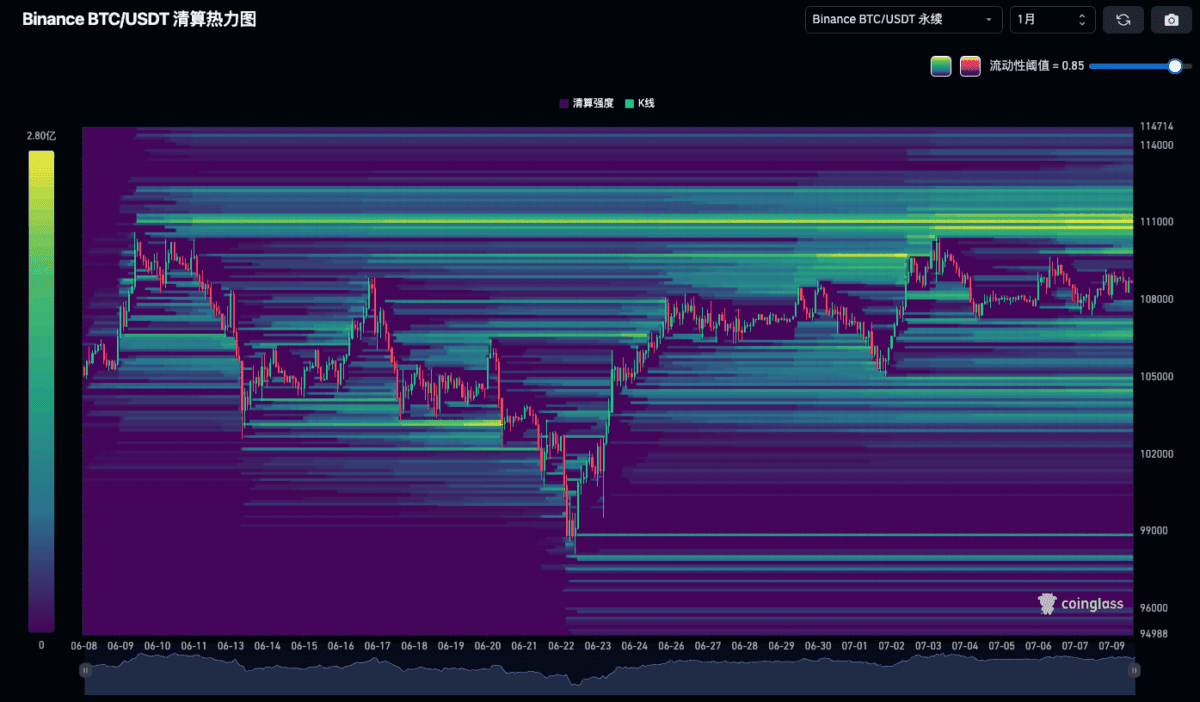Toggle the 清算强度 legend series
This screenshot has width=1200, height=702.
click(x=585, y=103)
